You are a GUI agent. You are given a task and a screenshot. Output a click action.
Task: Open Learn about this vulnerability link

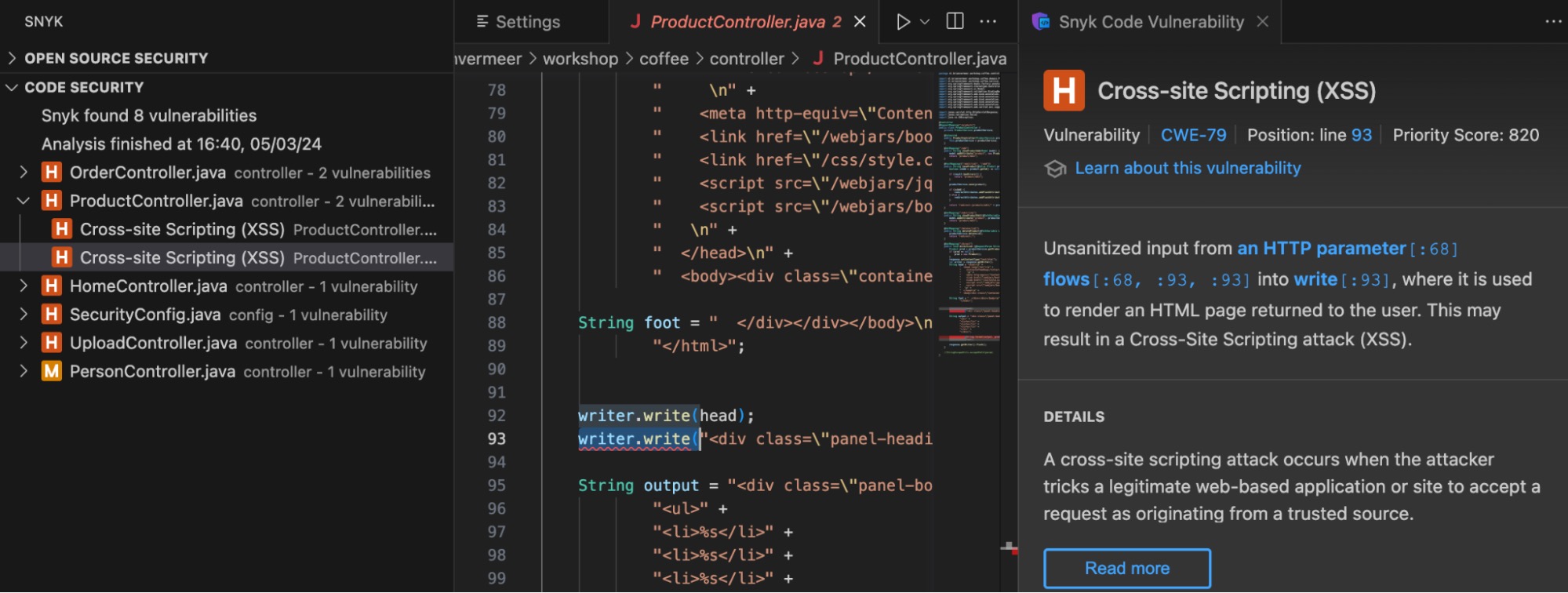click(1188, 168)
